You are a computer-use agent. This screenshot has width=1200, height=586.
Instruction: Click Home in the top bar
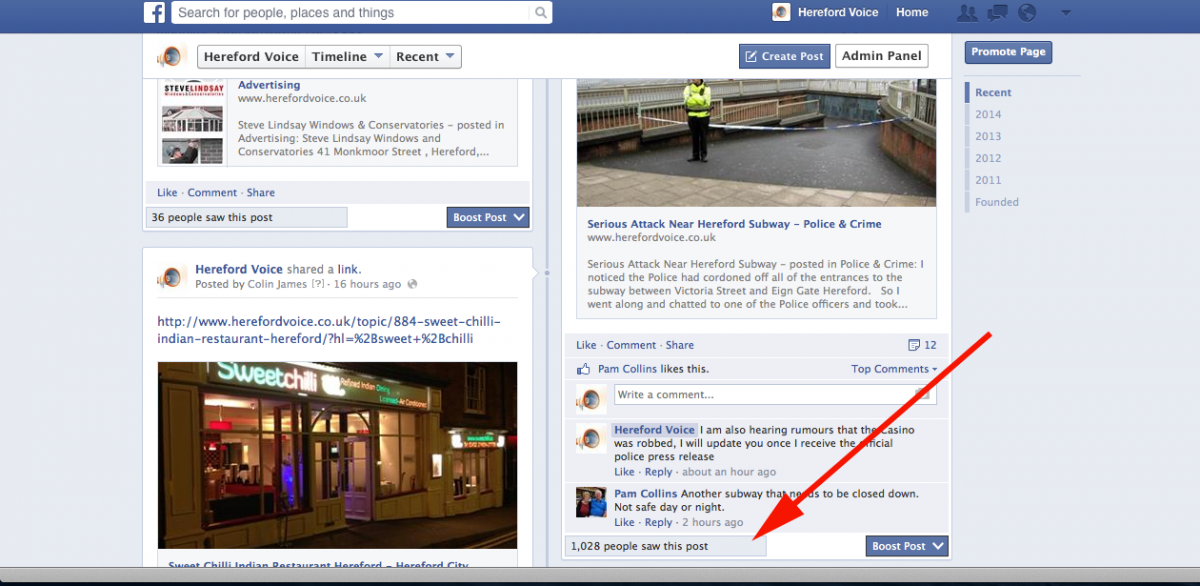click(x=912, y=13)
